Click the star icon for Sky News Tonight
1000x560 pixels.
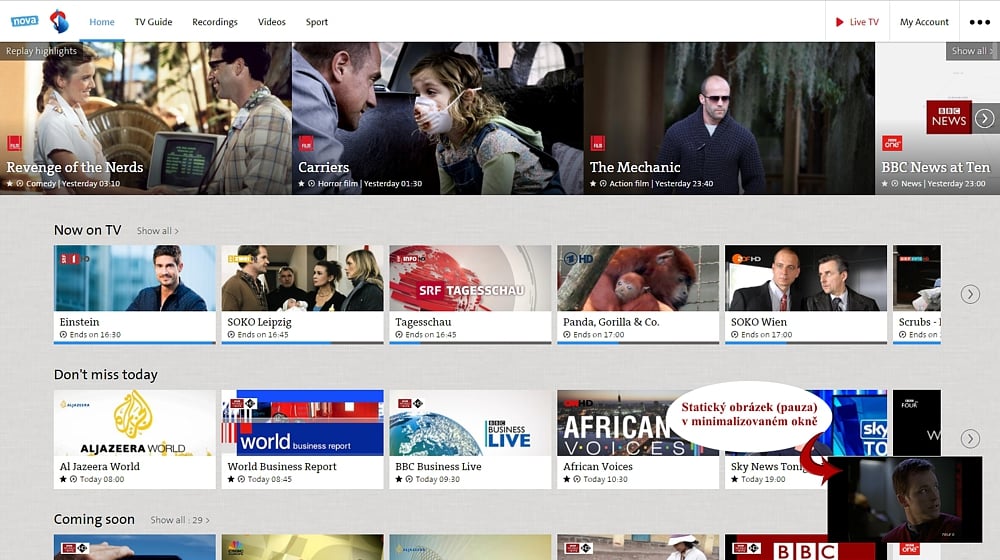click(734, 479)
